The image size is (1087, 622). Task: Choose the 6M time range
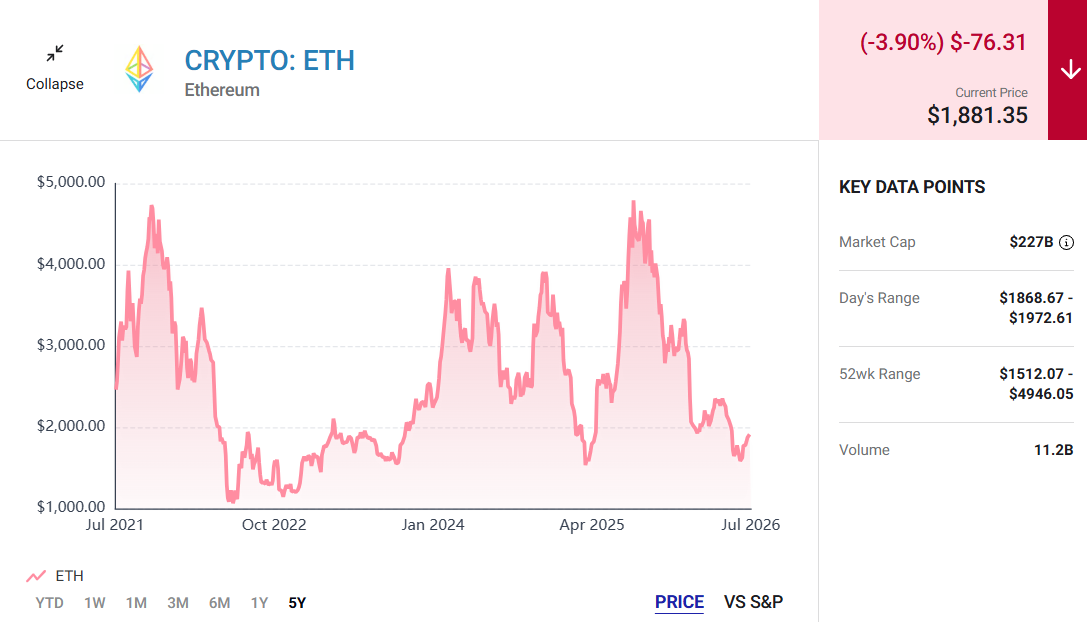(x=219, y=603)
